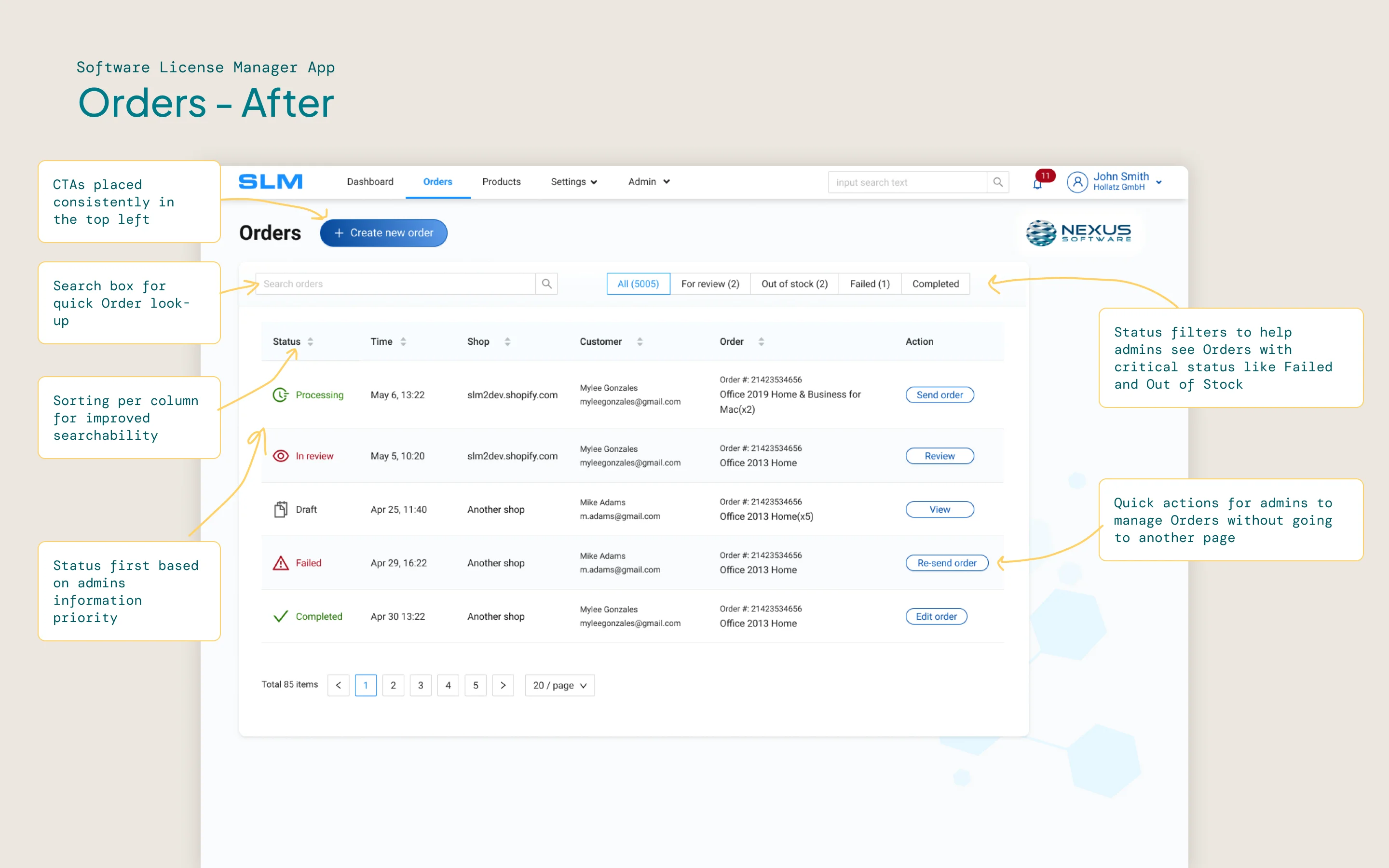Click order Office 2019 Home & Business for Mac
Screen dimensions: 1389x868
(x=790, y=402)
